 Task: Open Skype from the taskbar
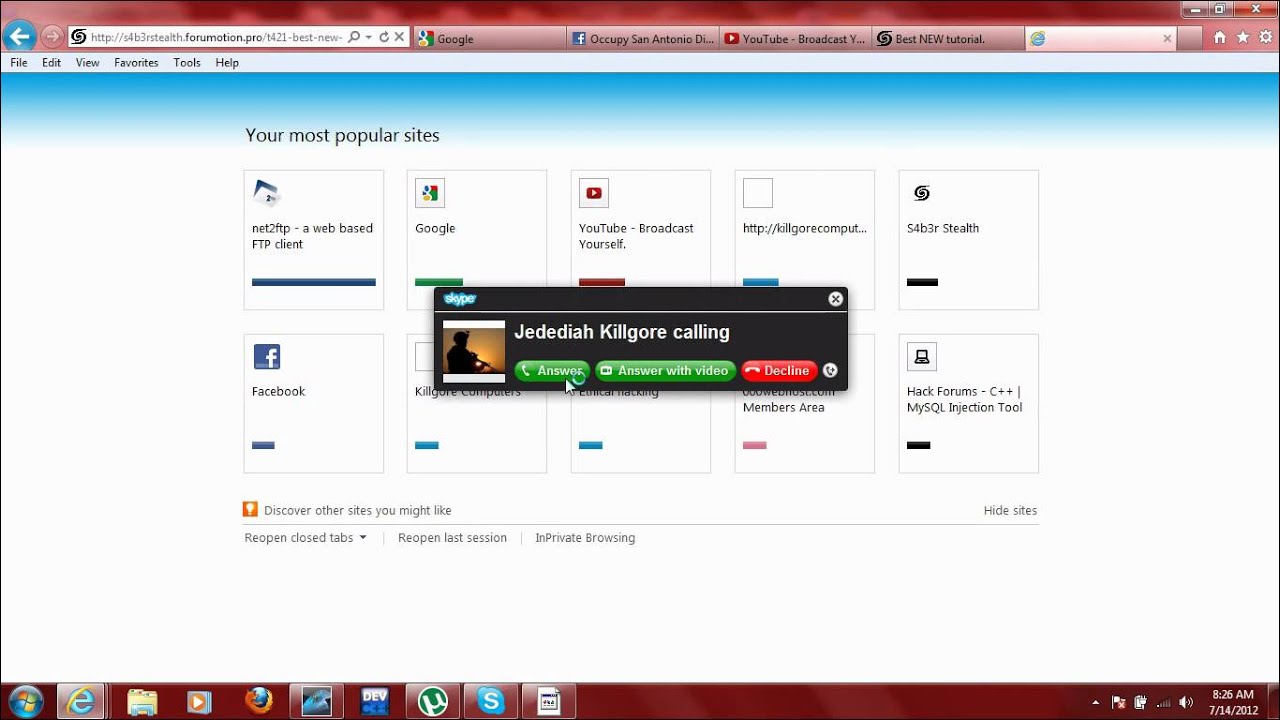[x=491, y=701]
